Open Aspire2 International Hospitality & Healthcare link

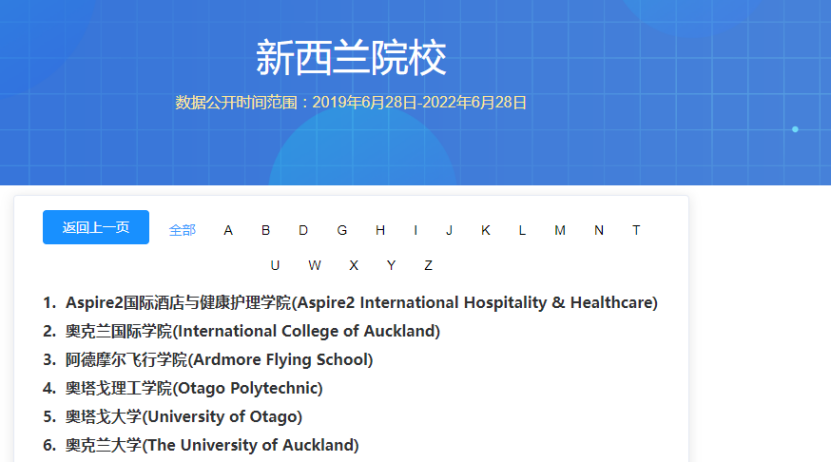(x=361, y=302)
